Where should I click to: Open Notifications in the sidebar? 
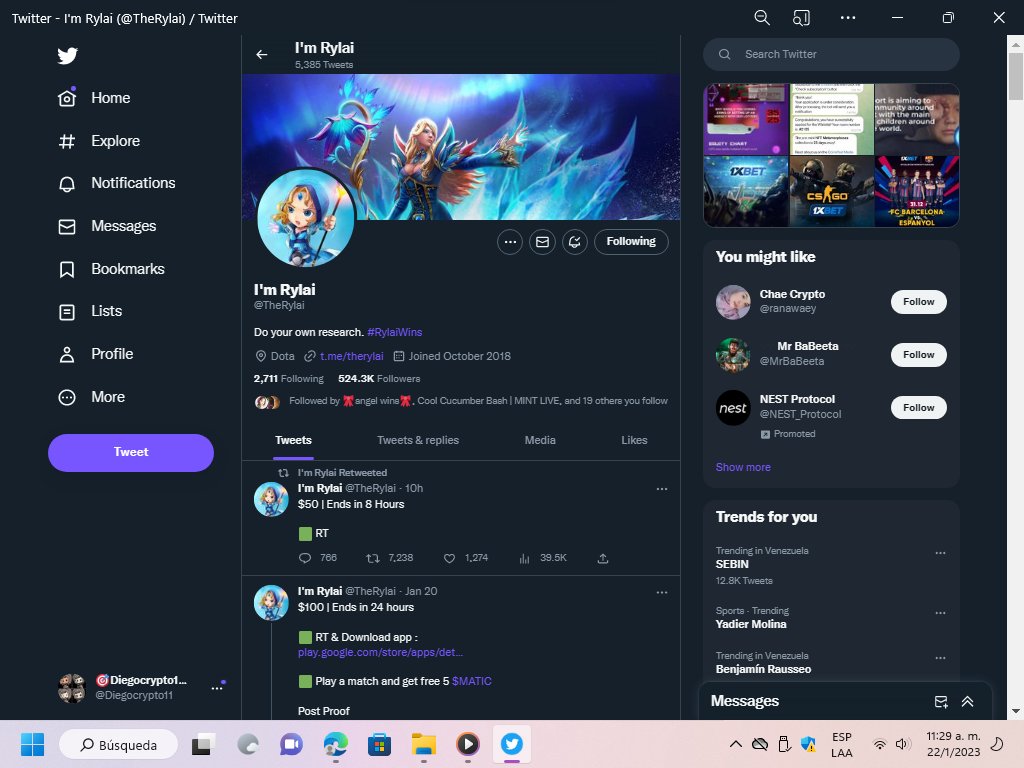point(116,184)
